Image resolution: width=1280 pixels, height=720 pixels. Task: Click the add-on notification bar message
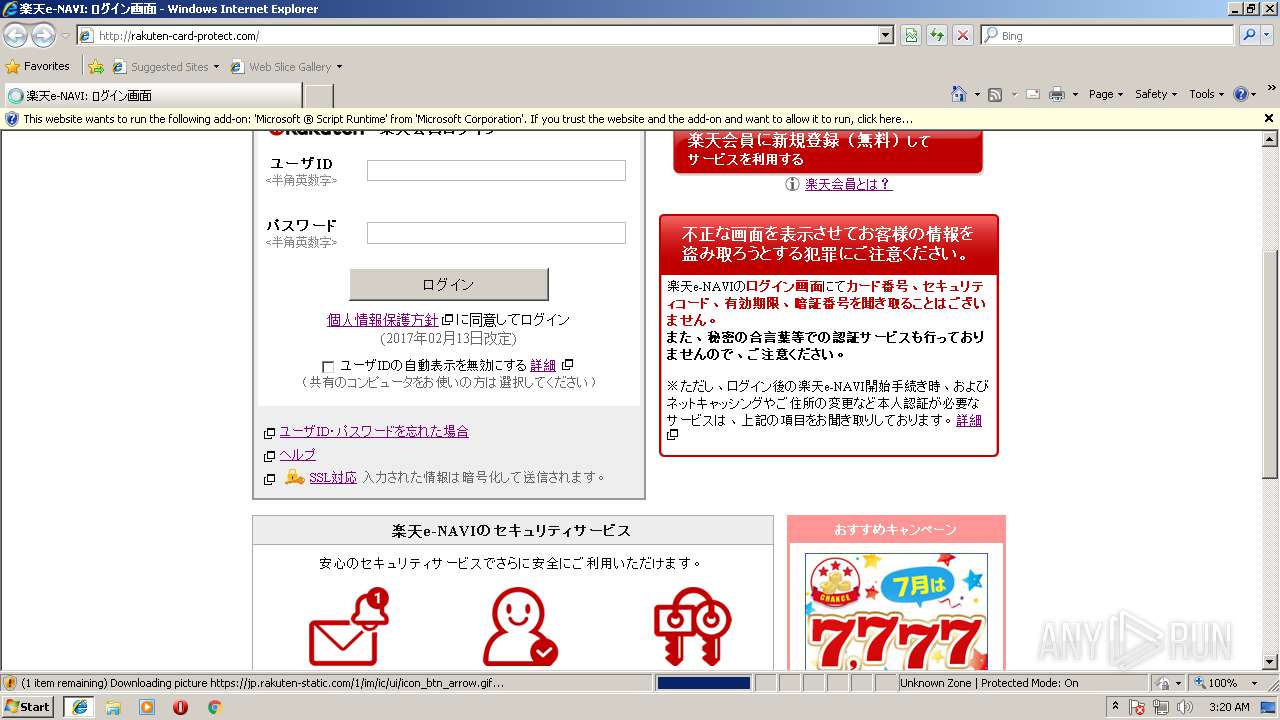pos(468,119)
